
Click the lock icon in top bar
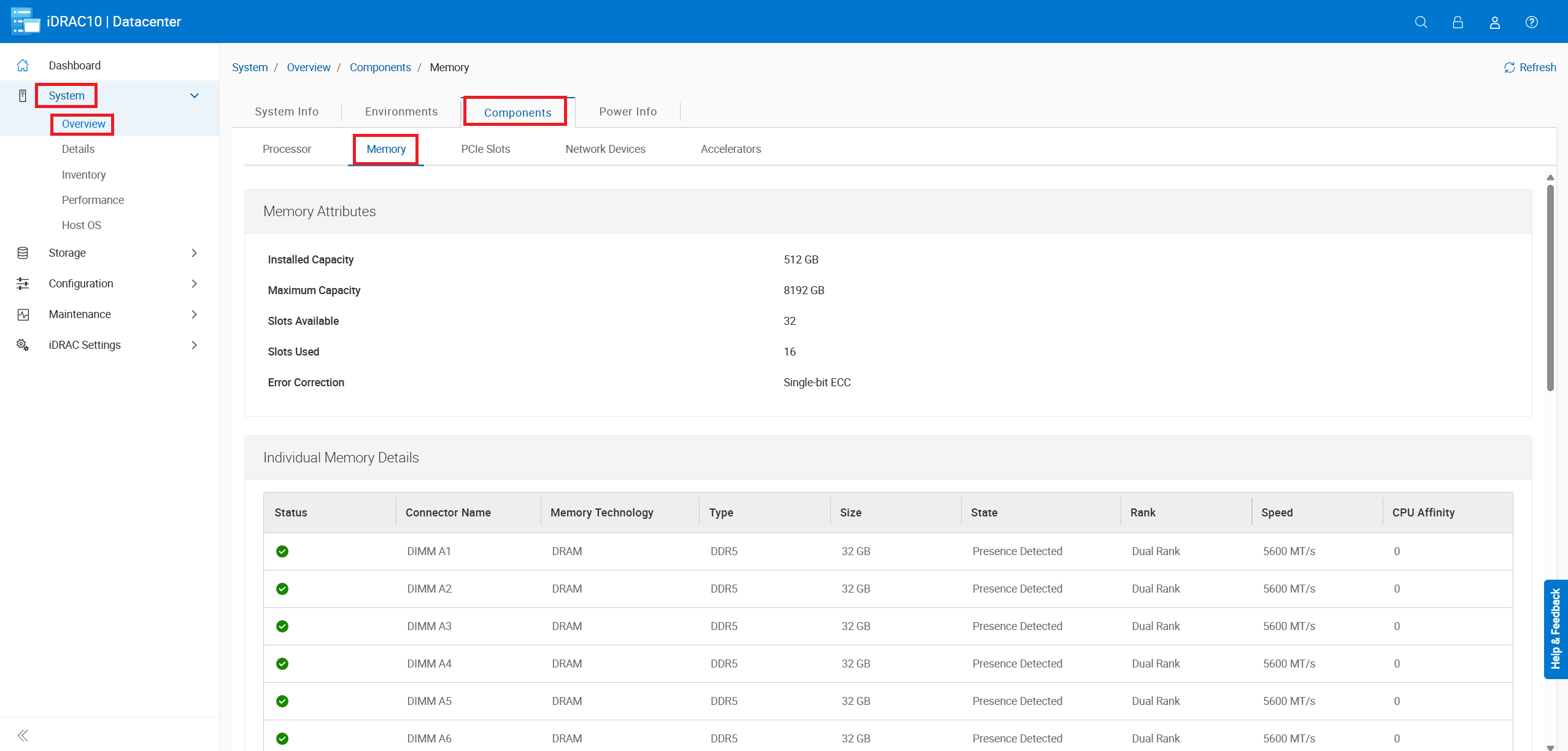tap(1458, 22)
